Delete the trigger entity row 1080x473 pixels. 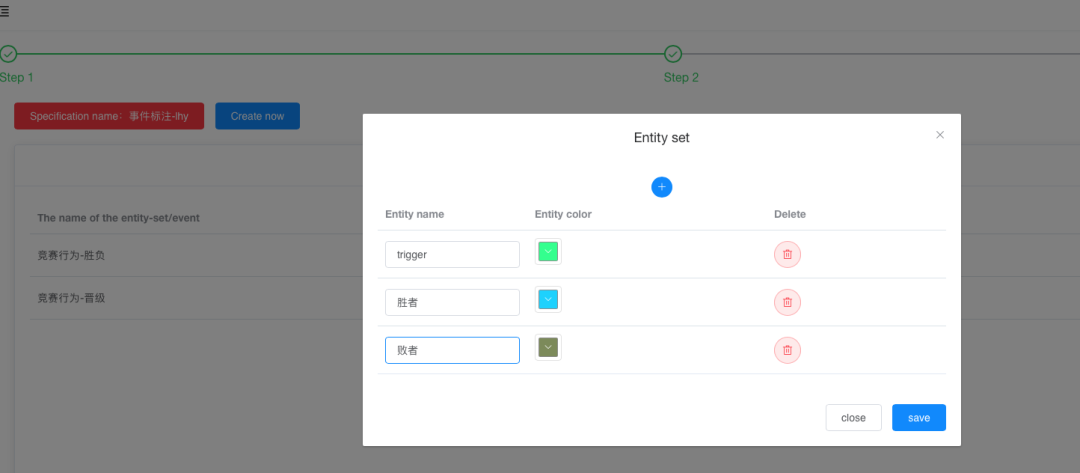[x=787, y=254]
